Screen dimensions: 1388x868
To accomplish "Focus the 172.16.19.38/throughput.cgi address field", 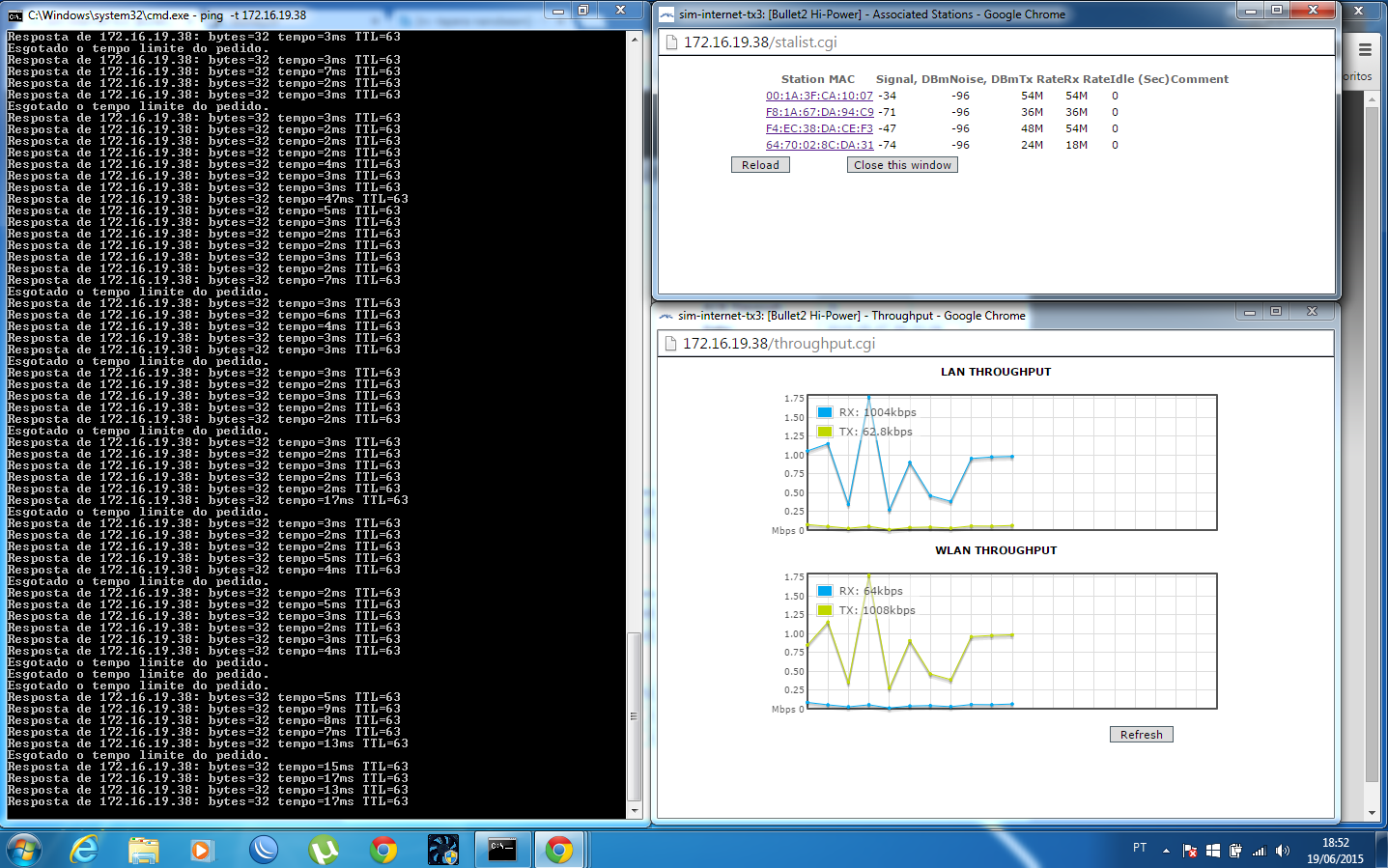I will (996, 344).
